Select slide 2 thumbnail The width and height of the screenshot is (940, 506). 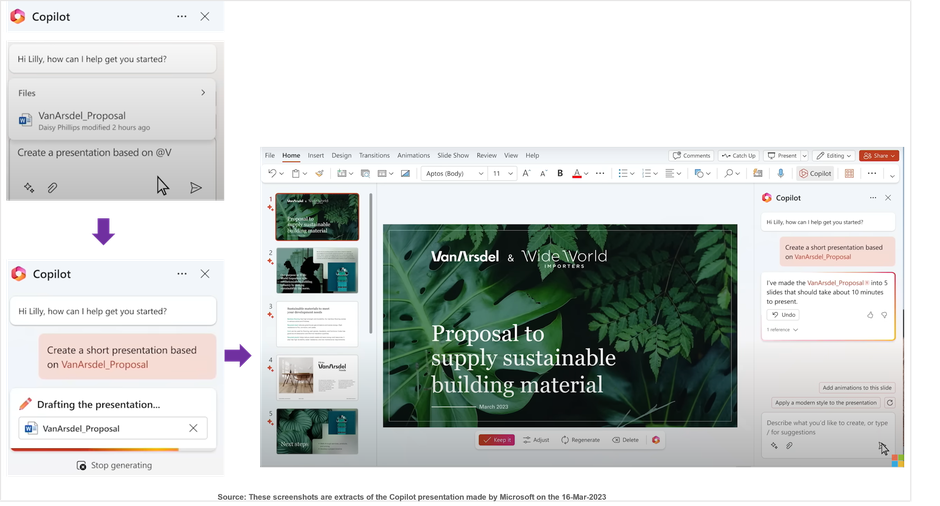[x=317, y=270]
